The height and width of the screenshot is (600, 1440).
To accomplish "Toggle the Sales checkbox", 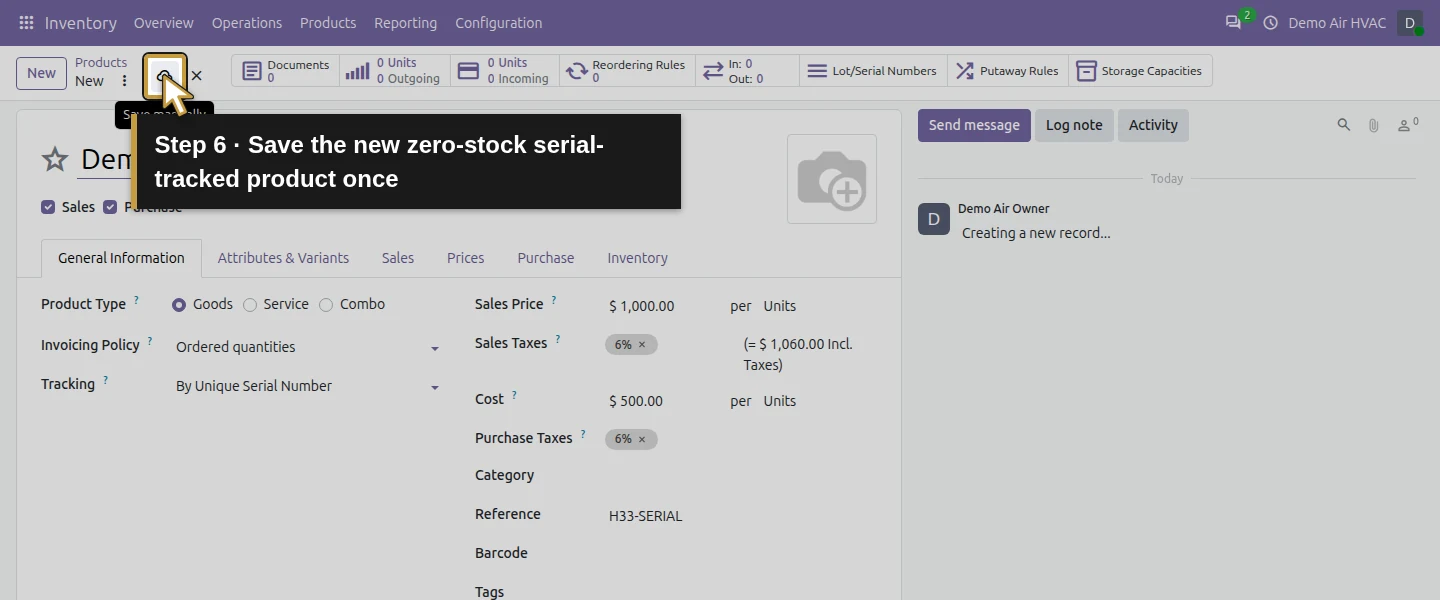I will coord(48,207).
